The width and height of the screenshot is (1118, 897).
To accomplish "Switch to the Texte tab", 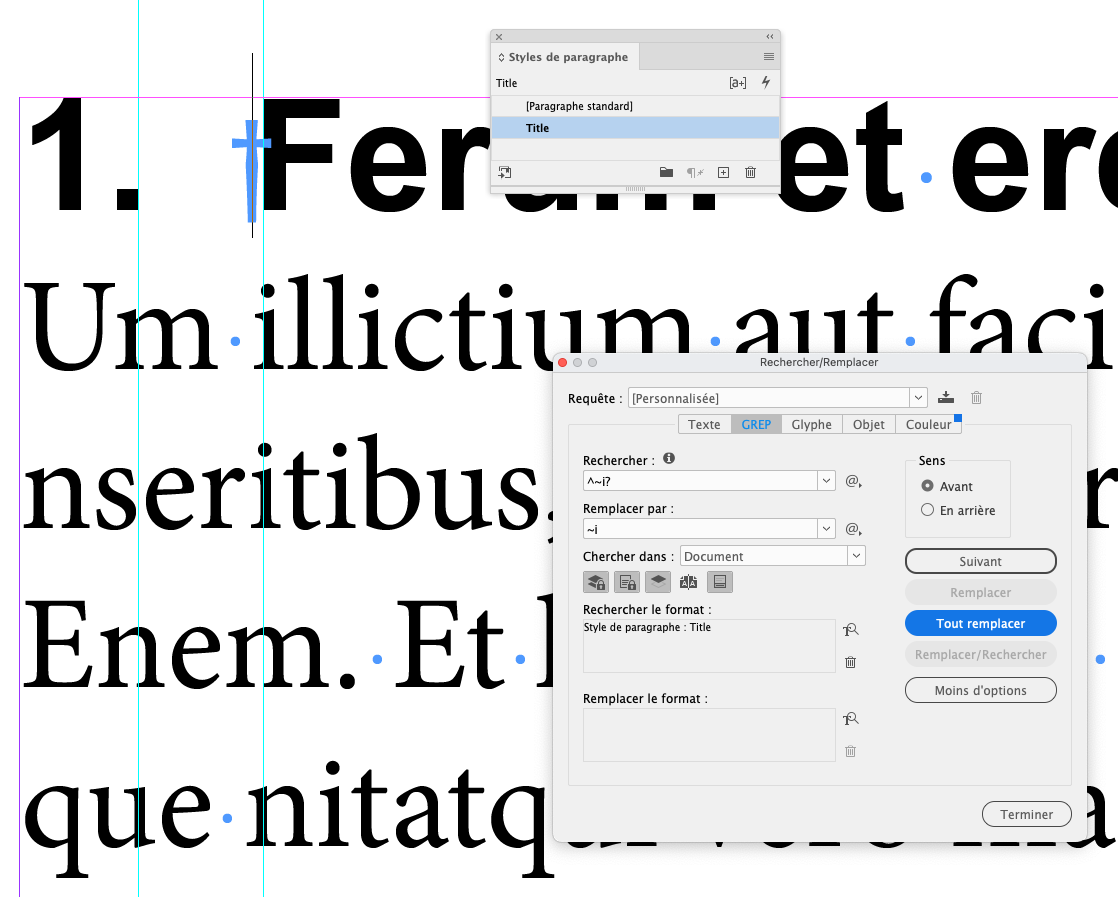I will coord(704,424).
